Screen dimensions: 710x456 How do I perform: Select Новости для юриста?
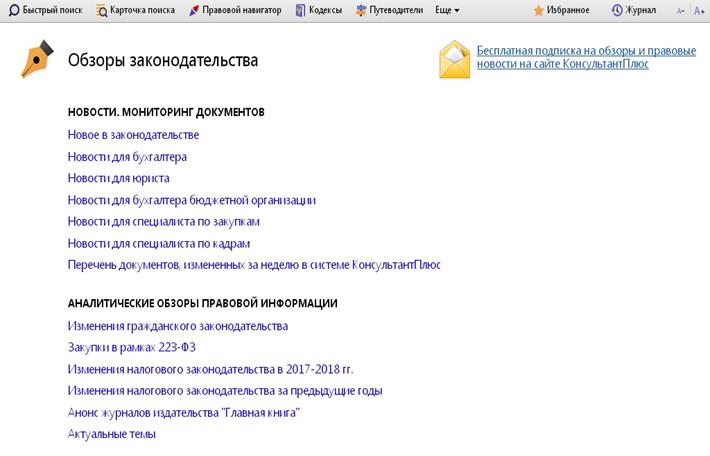coord(118,178)
